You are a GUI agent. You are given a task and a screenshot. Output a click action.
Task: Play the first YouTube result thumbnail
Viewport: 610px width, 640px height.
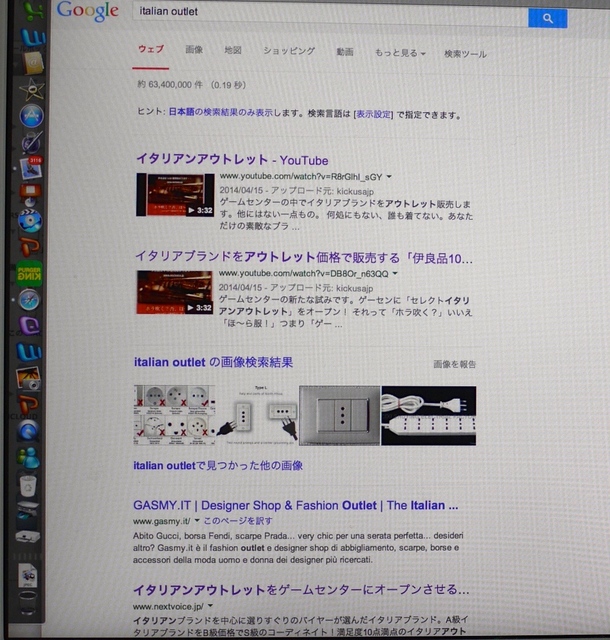(x=175, y=194)
